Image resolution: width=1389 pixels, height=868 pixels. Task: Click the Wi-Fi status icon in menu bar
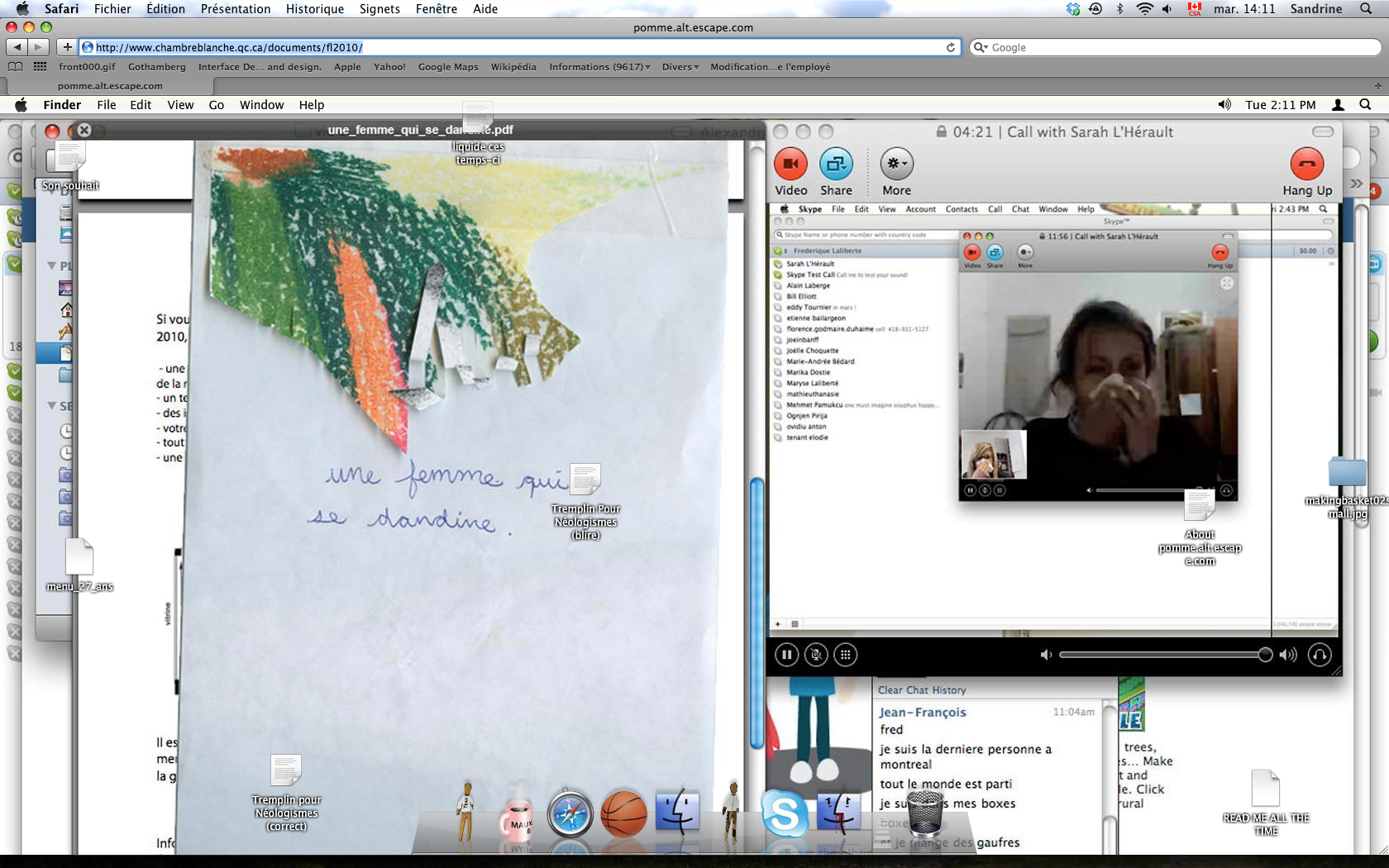point(1144,9)
